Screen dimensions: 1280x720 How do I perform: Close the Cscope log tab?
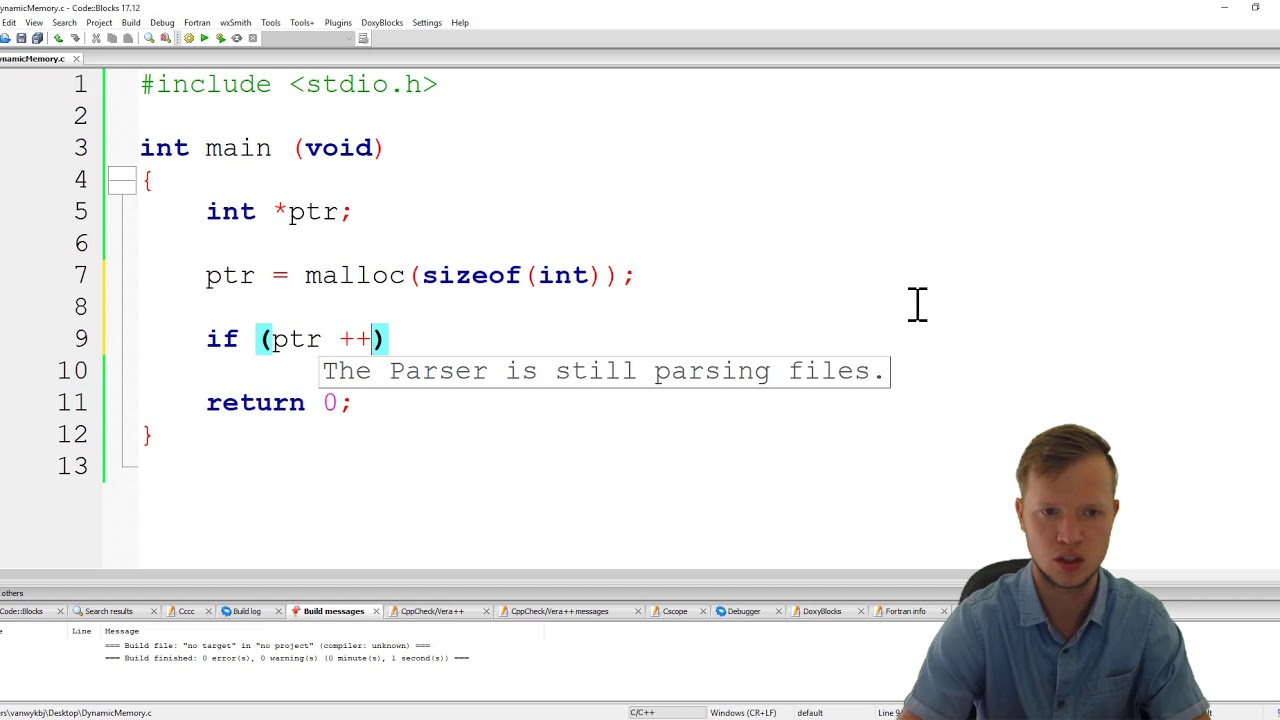[x=703, y=611]
